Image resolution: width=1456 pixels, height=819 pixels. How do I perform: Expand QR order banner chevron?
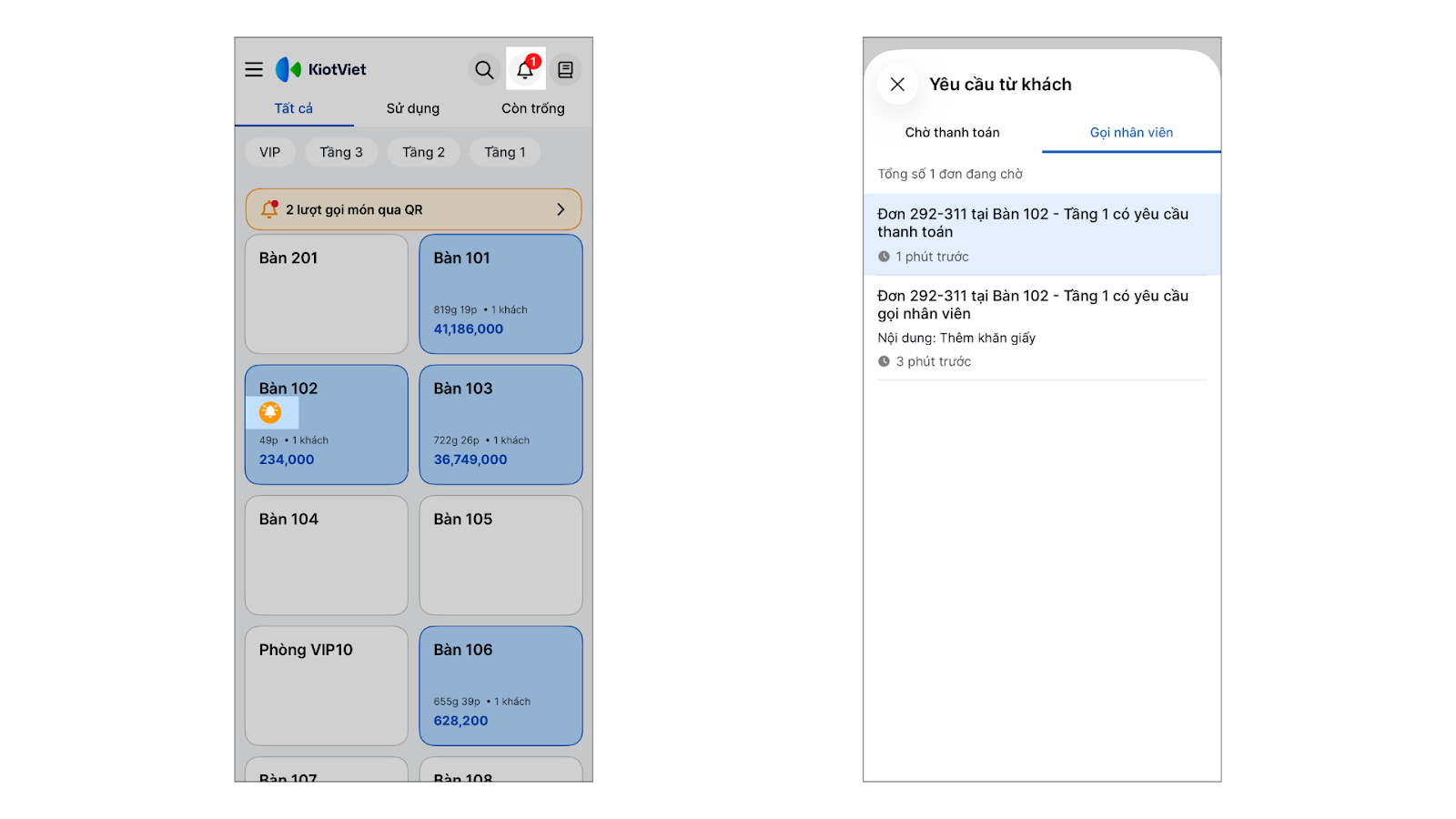561,209
